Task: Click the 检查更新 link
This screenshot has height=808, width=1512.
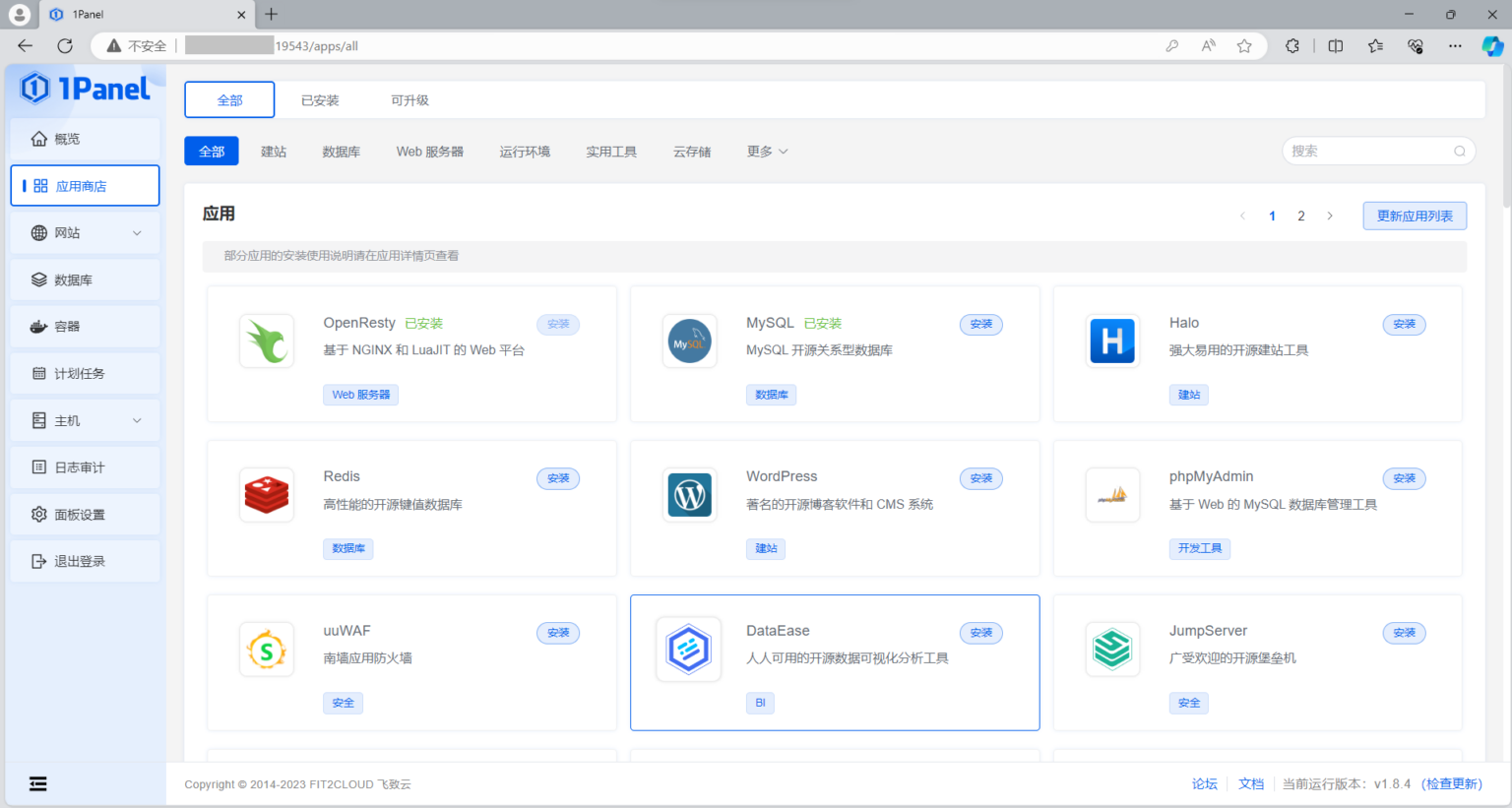Action: pos(1452,783)
